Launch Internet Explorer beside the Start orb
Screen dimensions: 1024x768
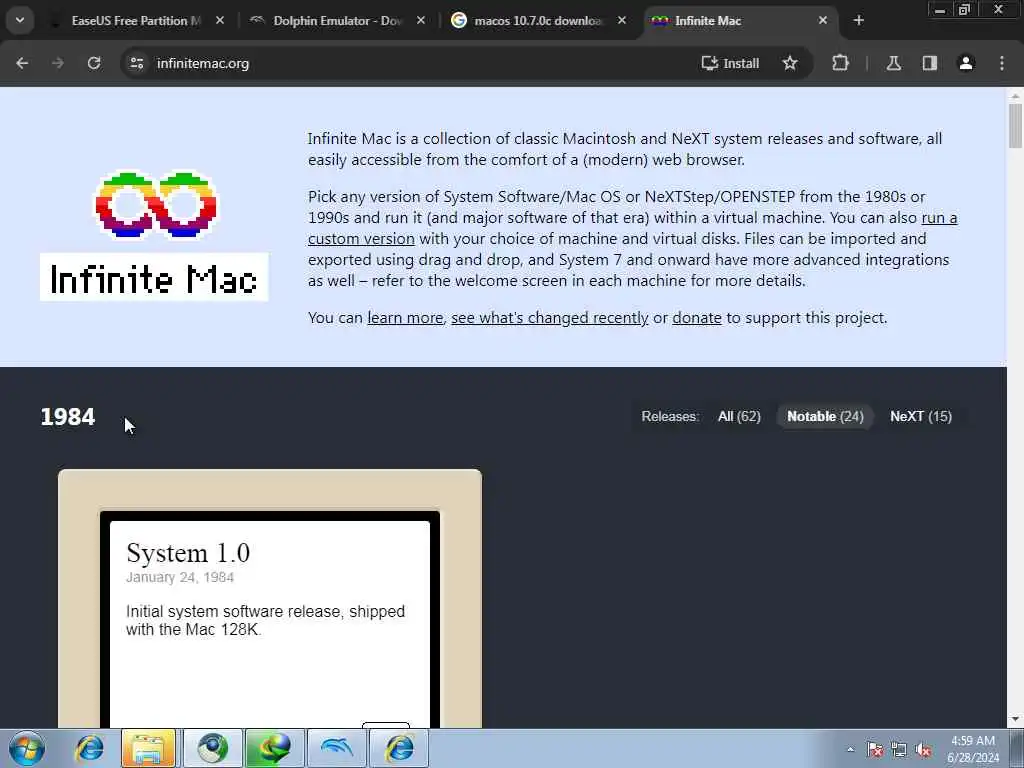tap(89, 748)
